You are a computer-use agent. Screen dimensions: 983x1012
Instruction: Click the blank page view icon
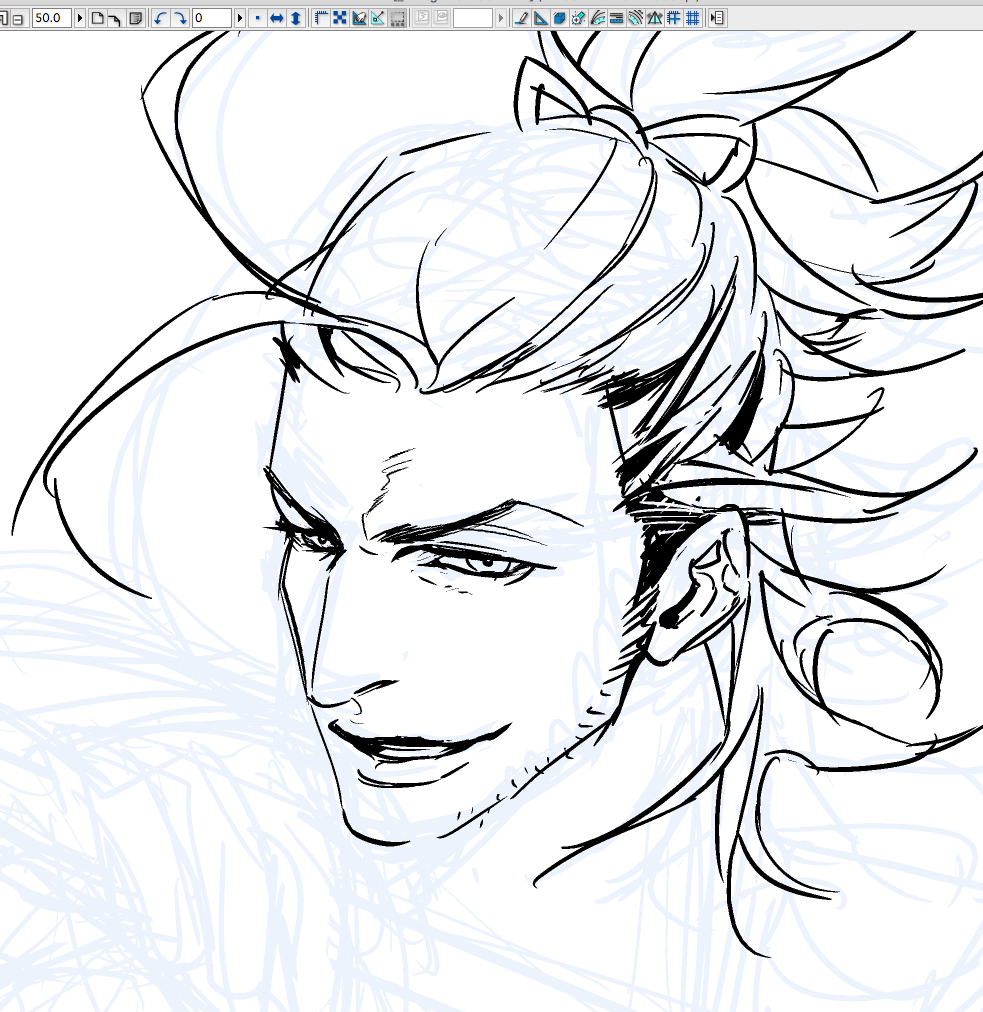pyautogui.click(x=97, y=18)
